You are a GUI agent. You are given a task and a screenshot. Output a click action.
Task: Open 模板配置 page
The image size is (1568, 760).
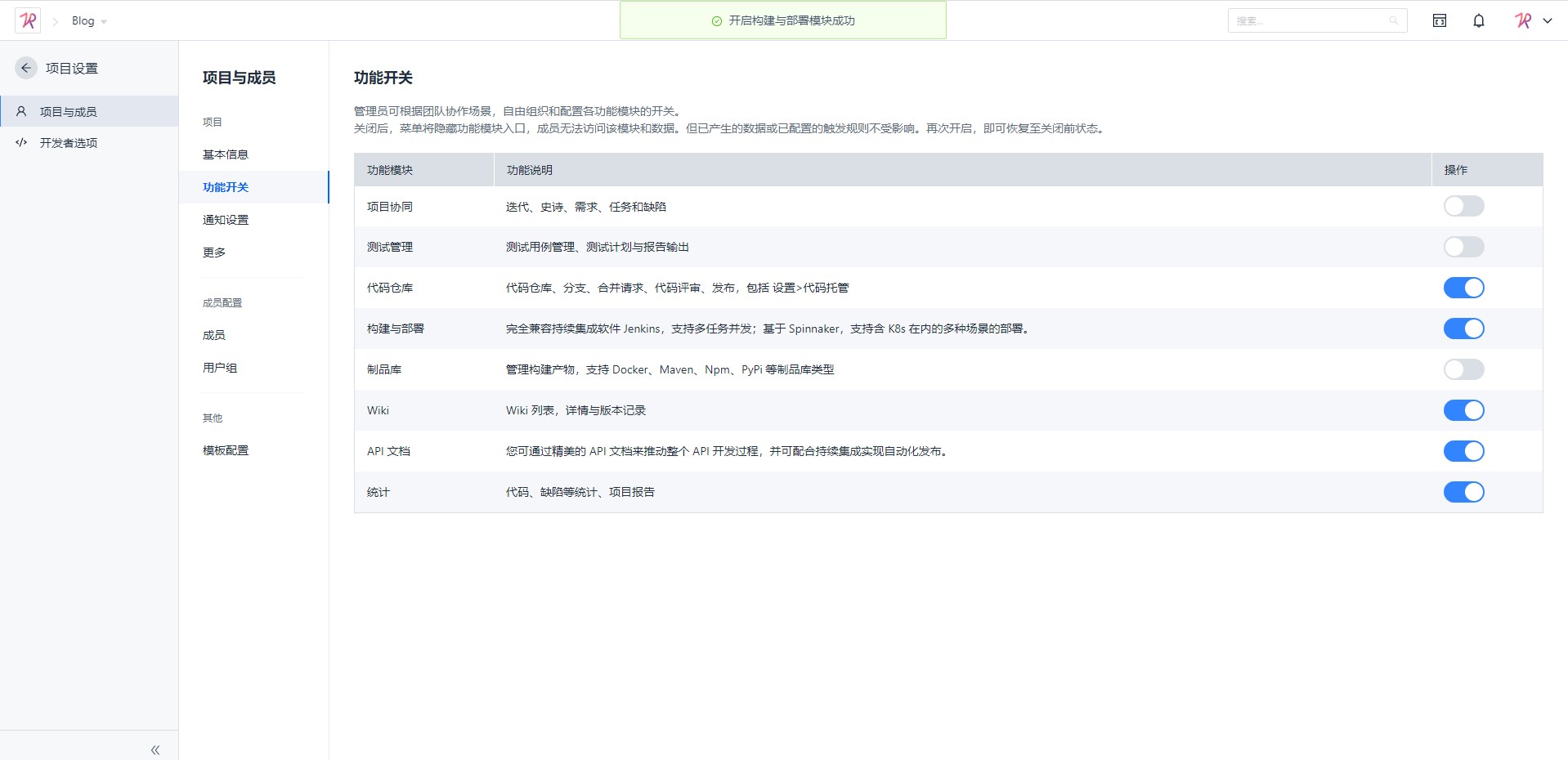click(x=226, y=450)
